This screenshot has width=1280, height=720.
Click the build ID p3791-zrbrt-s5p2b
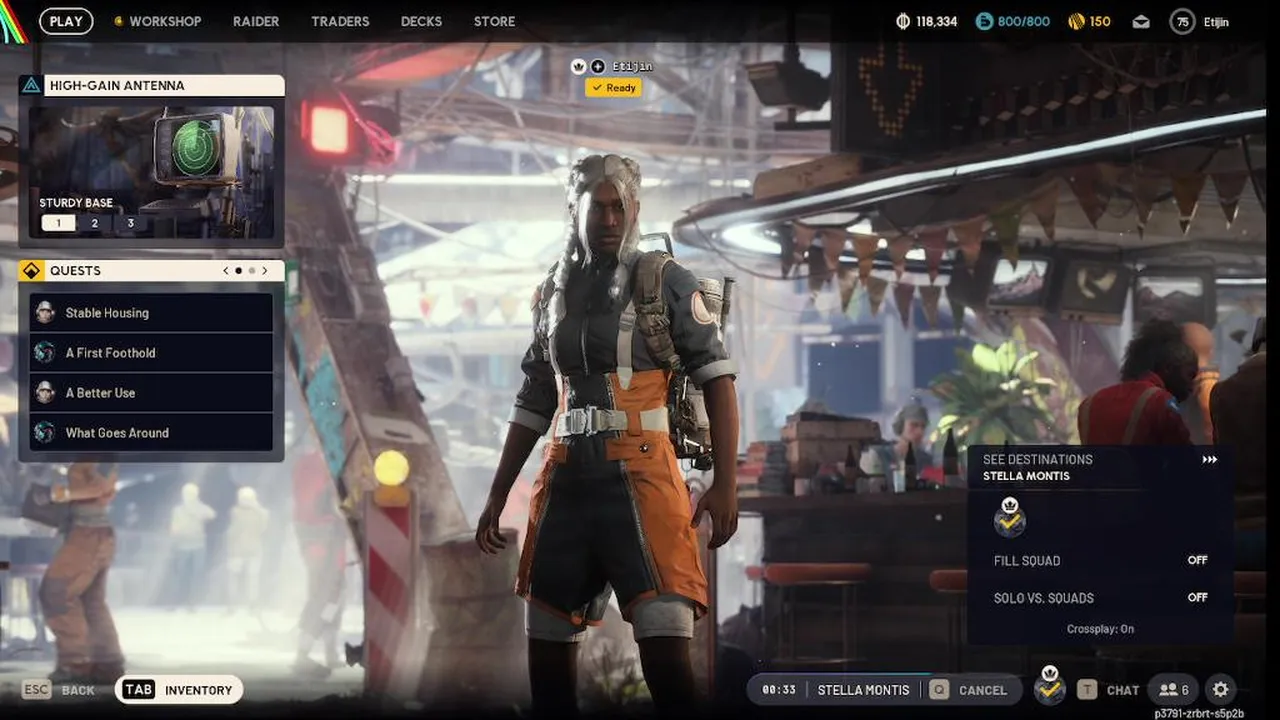(1199, 713)
